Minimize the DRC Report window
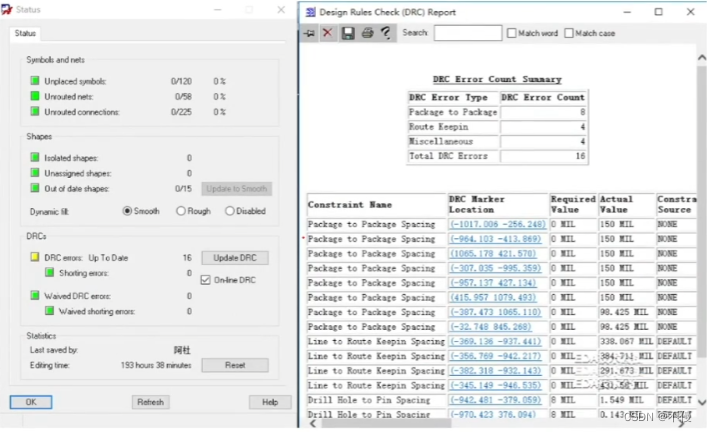This screenshot has width=707, height=432. [x=627, y=12]
